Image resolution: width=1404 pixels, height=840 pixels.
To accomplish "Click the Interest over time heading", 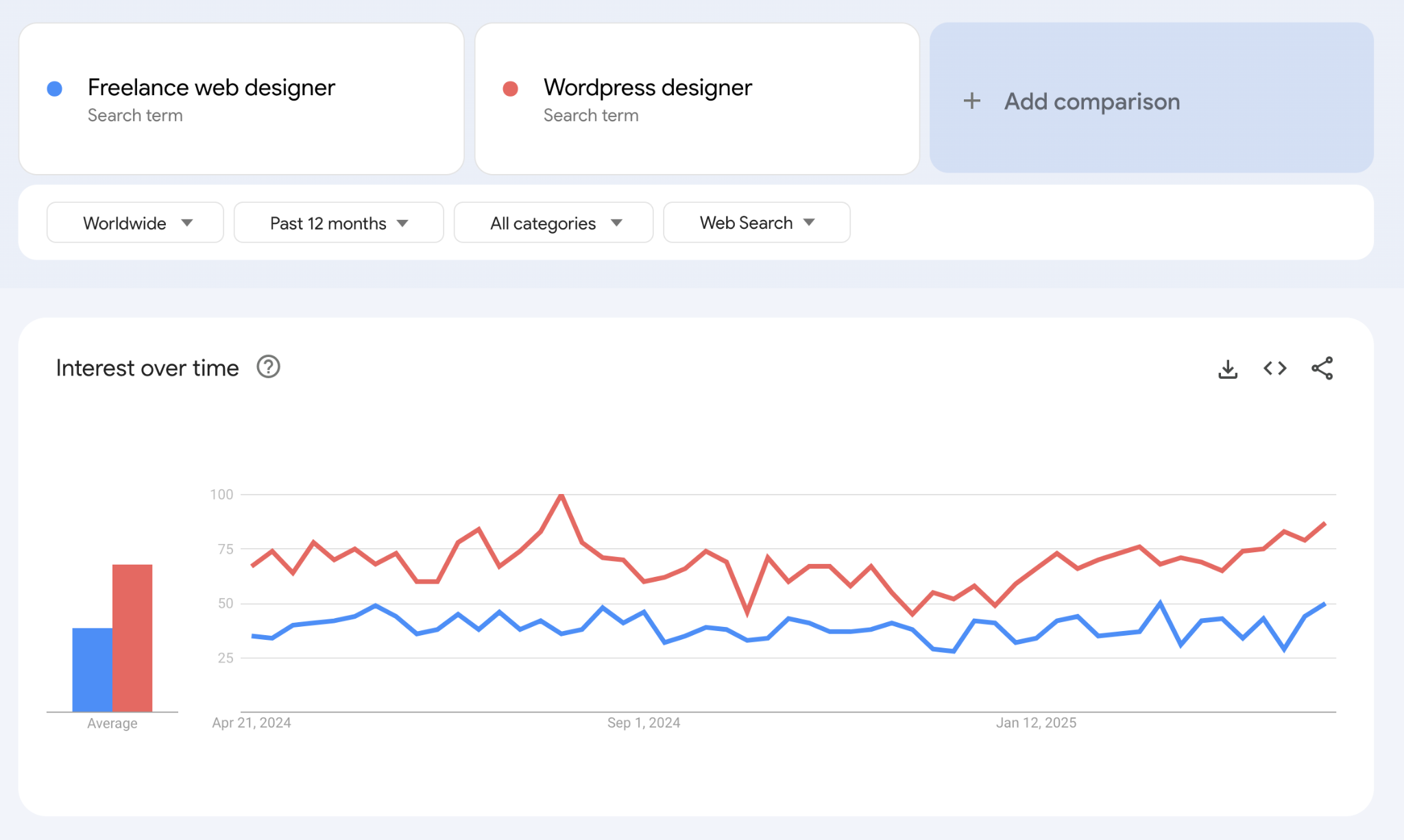I will click(147, 367).
